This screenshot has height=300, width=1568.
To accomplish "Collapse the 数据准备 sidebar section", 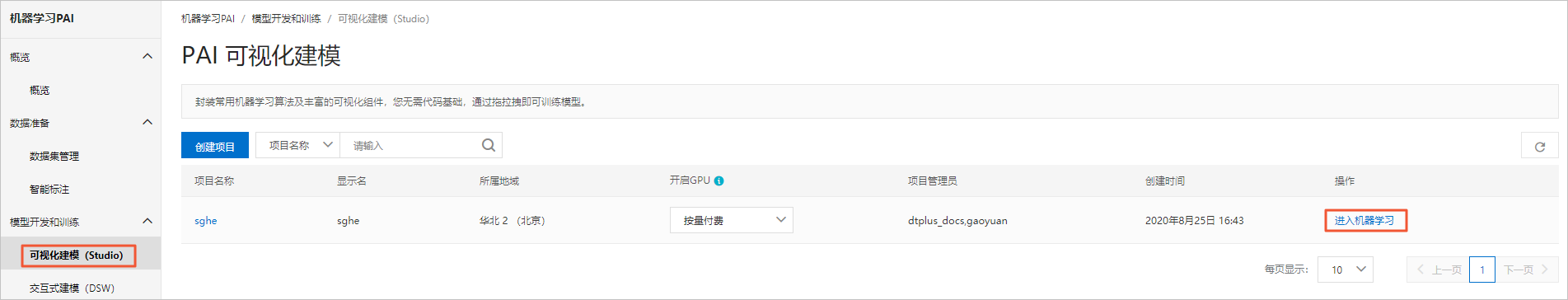I will (147, 123).
